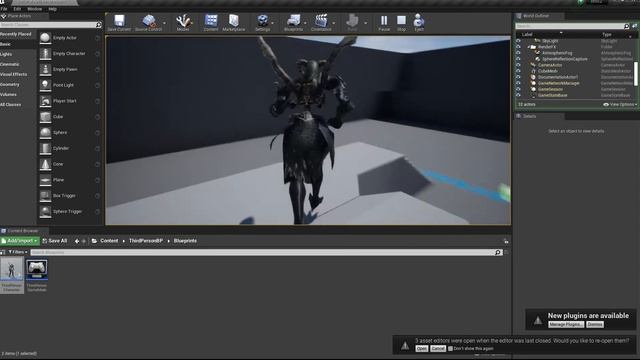
Task: Click the World Outliner search magnifier icon
Action: click(x=627, y=26)
